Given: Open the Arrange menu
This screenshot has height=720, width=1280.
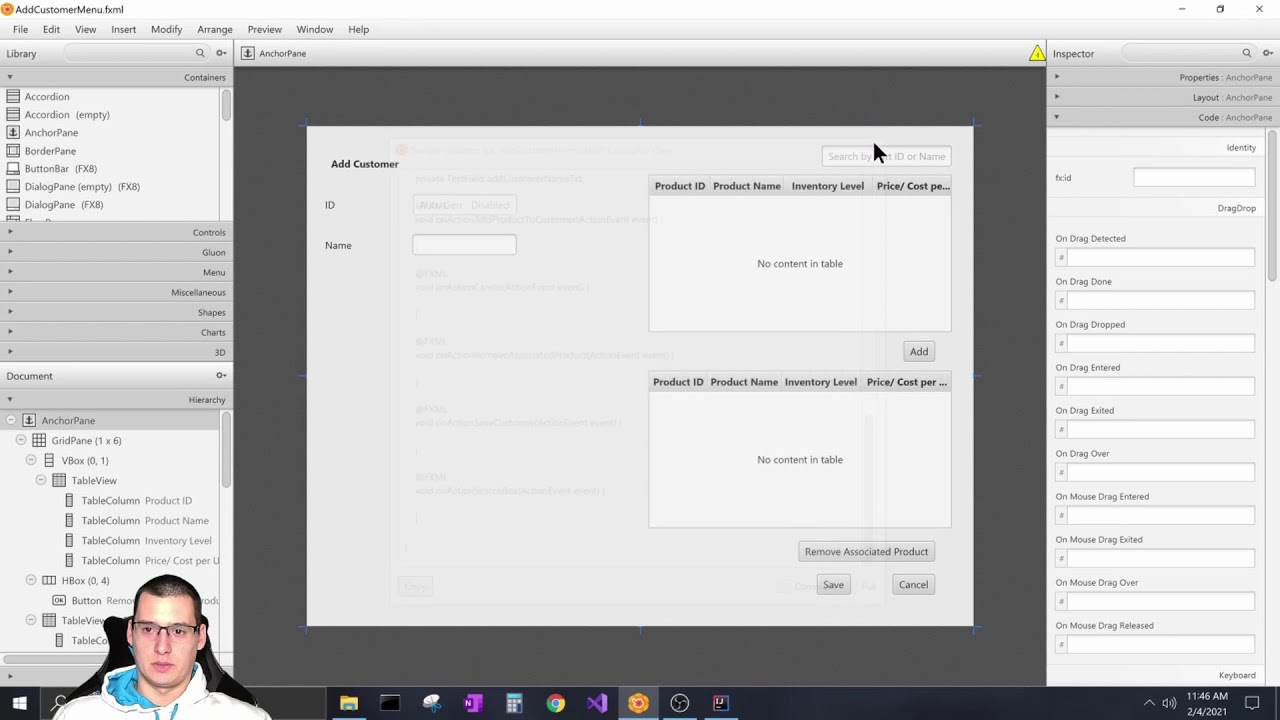Looking at the screenshot, I should point(214,29).
